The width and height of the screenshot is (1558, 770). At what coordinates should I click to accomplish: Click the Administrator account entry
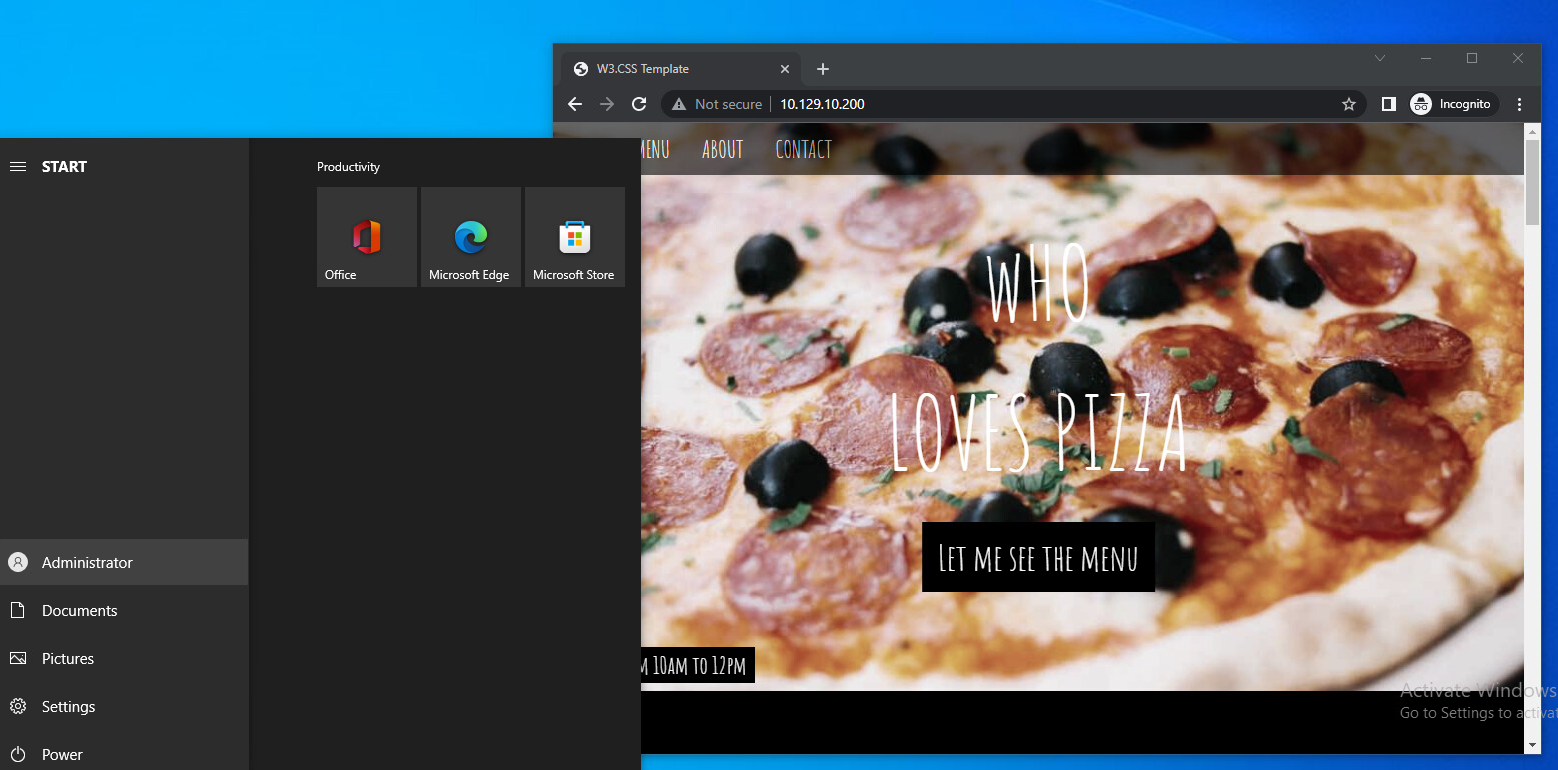tap(87, 562)
